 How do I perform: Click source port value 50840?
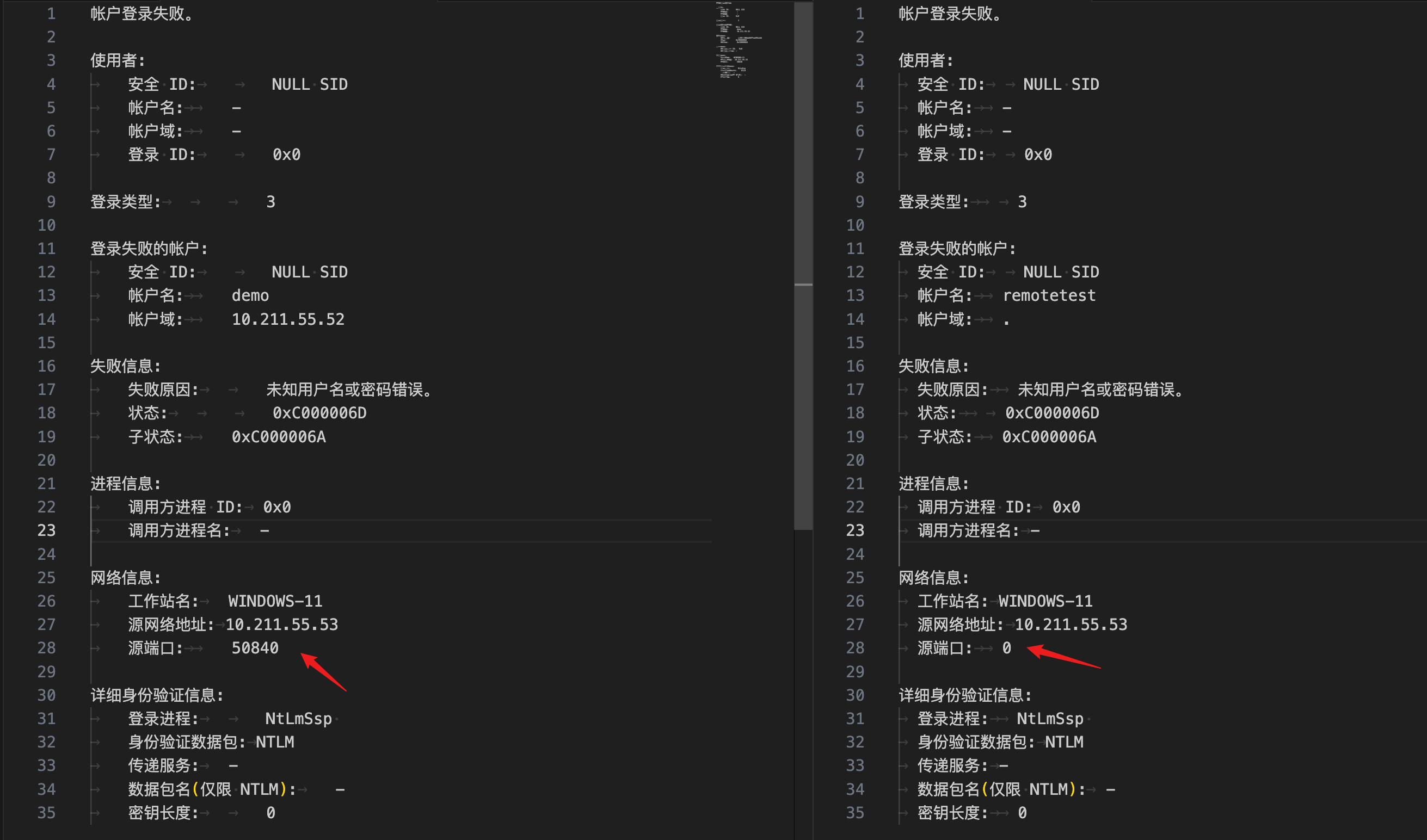pos(255,648)
